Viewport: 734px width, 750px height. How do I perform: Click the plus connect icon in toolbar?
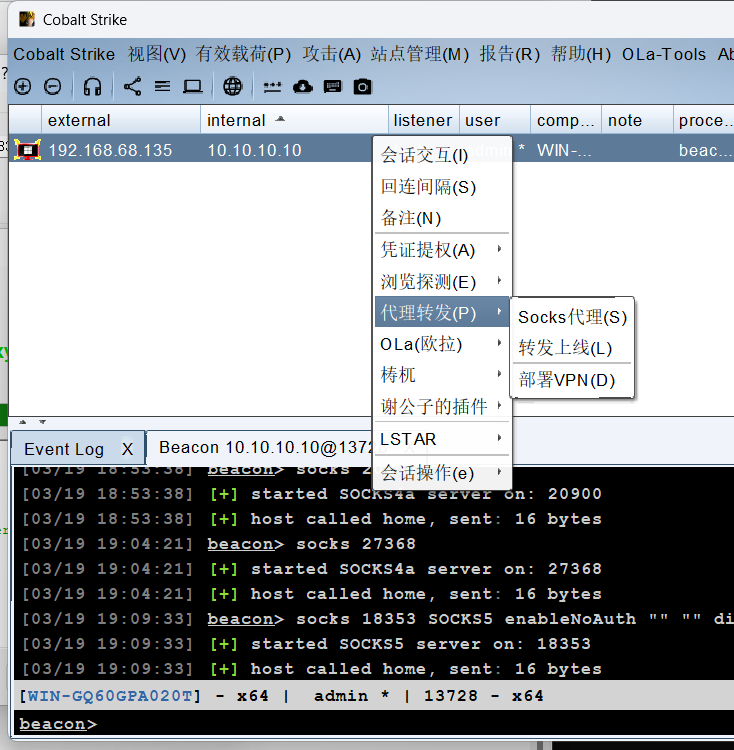[22, 87]
